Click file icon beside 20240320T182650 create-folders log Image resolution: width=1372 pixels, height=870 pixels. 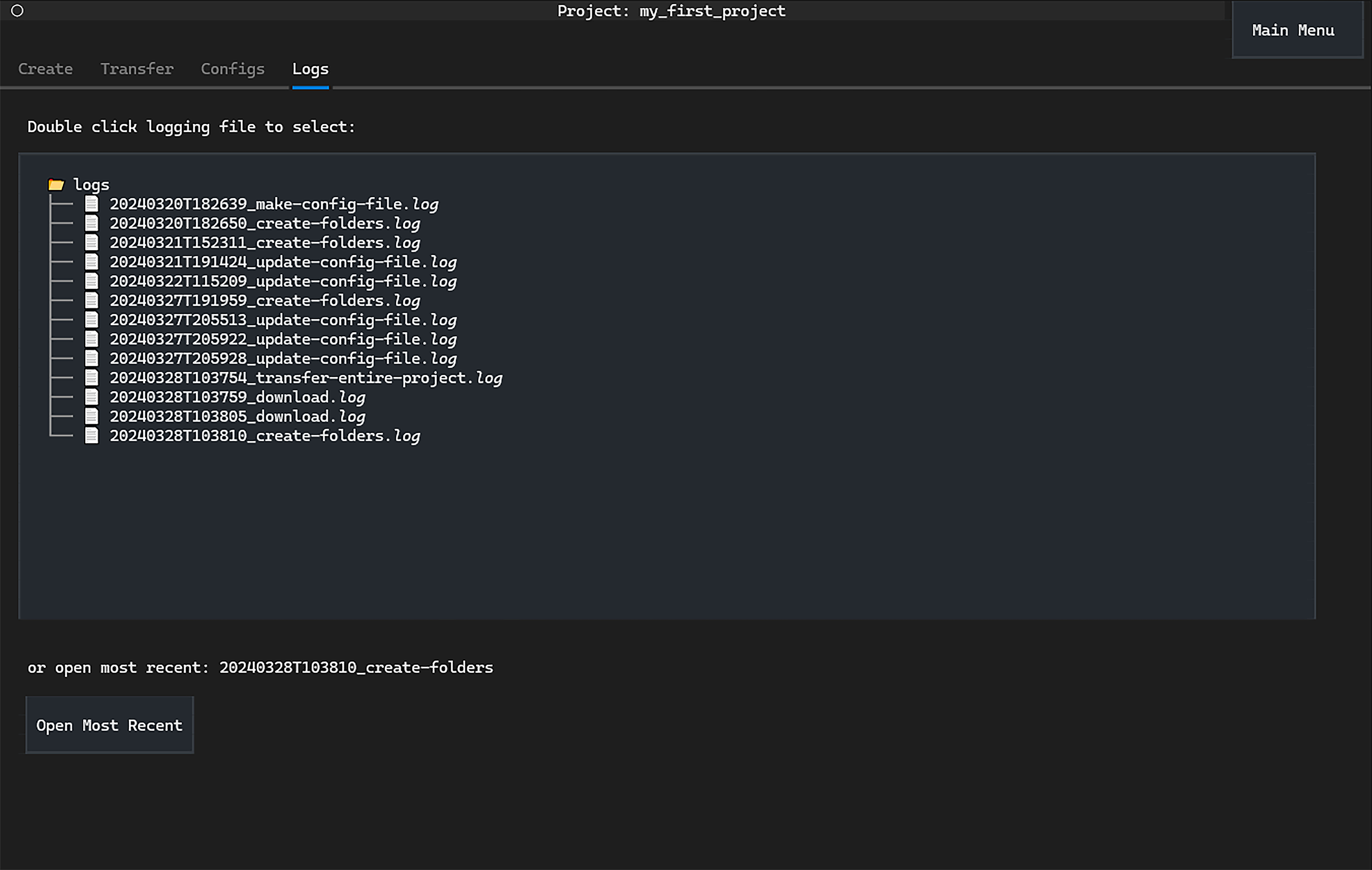pyautogui.click(x=92, y=223)
